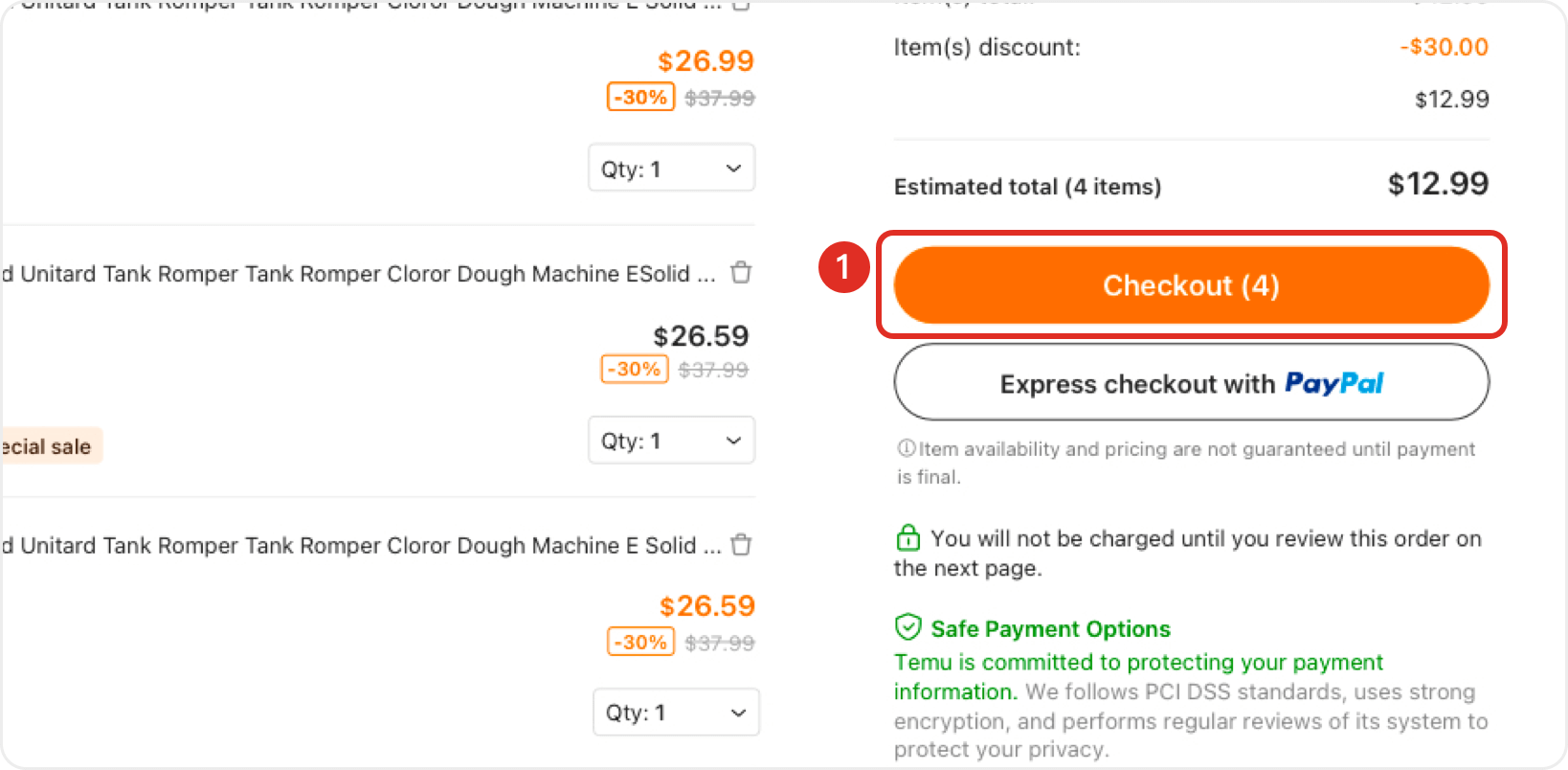Choose Express checkout with PayPal
1568x770 pixels.
(1191, 382)
